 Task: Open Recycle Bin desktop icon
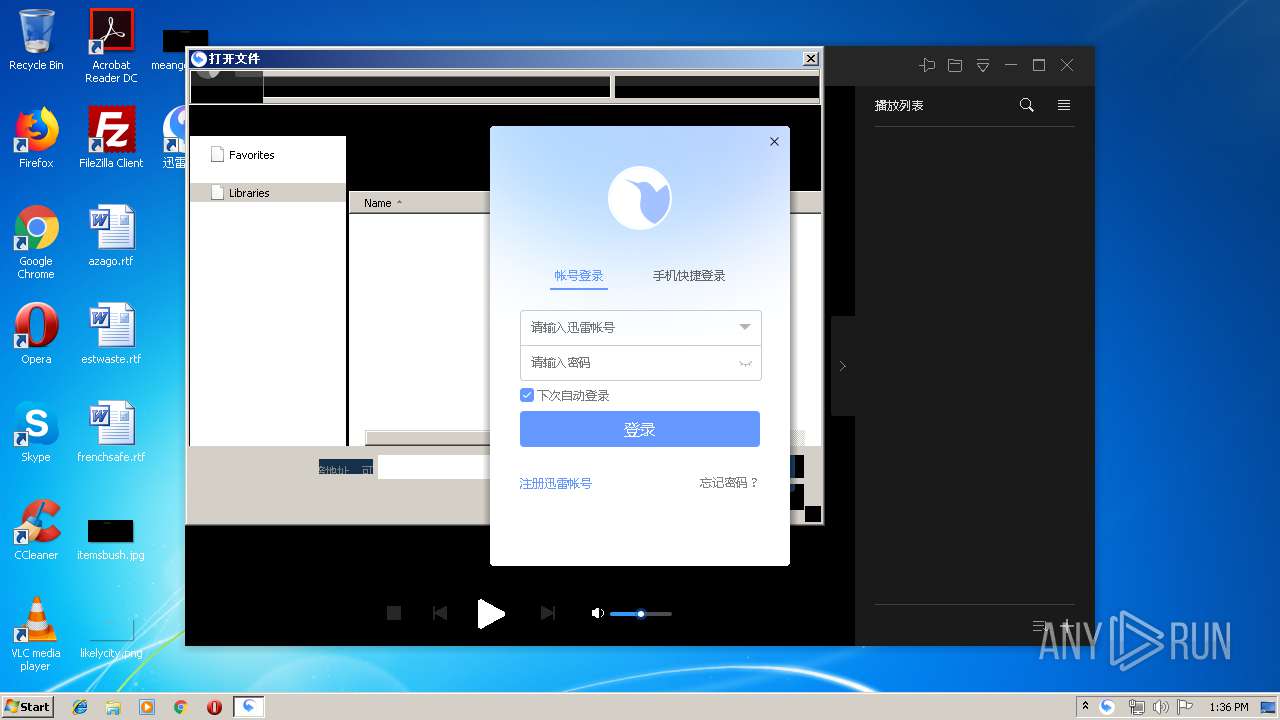point(36,41)
